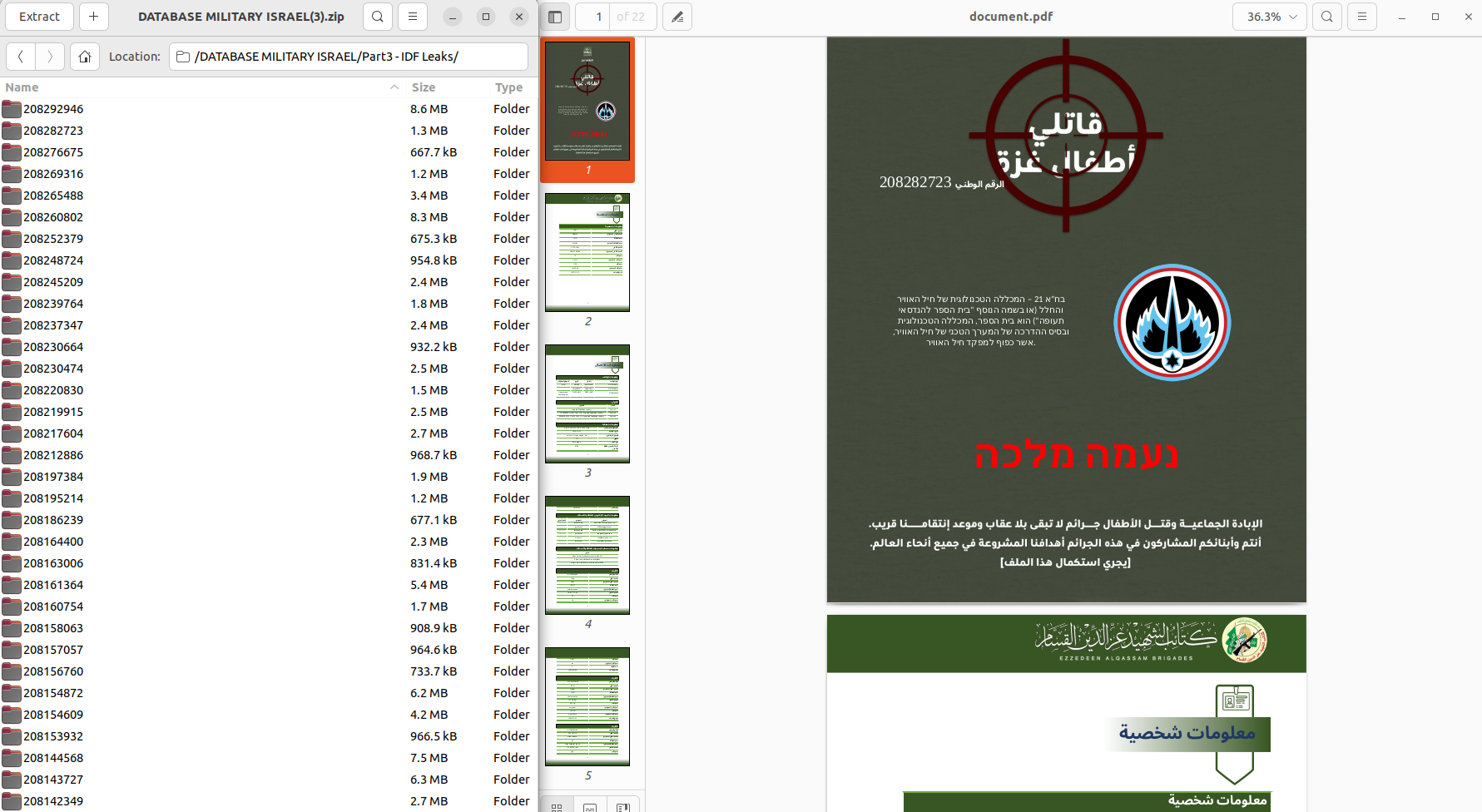Sort the file list by Name column
Image resolution: width=1482 pixels, height=812 pixels.
tap(22, 87)
